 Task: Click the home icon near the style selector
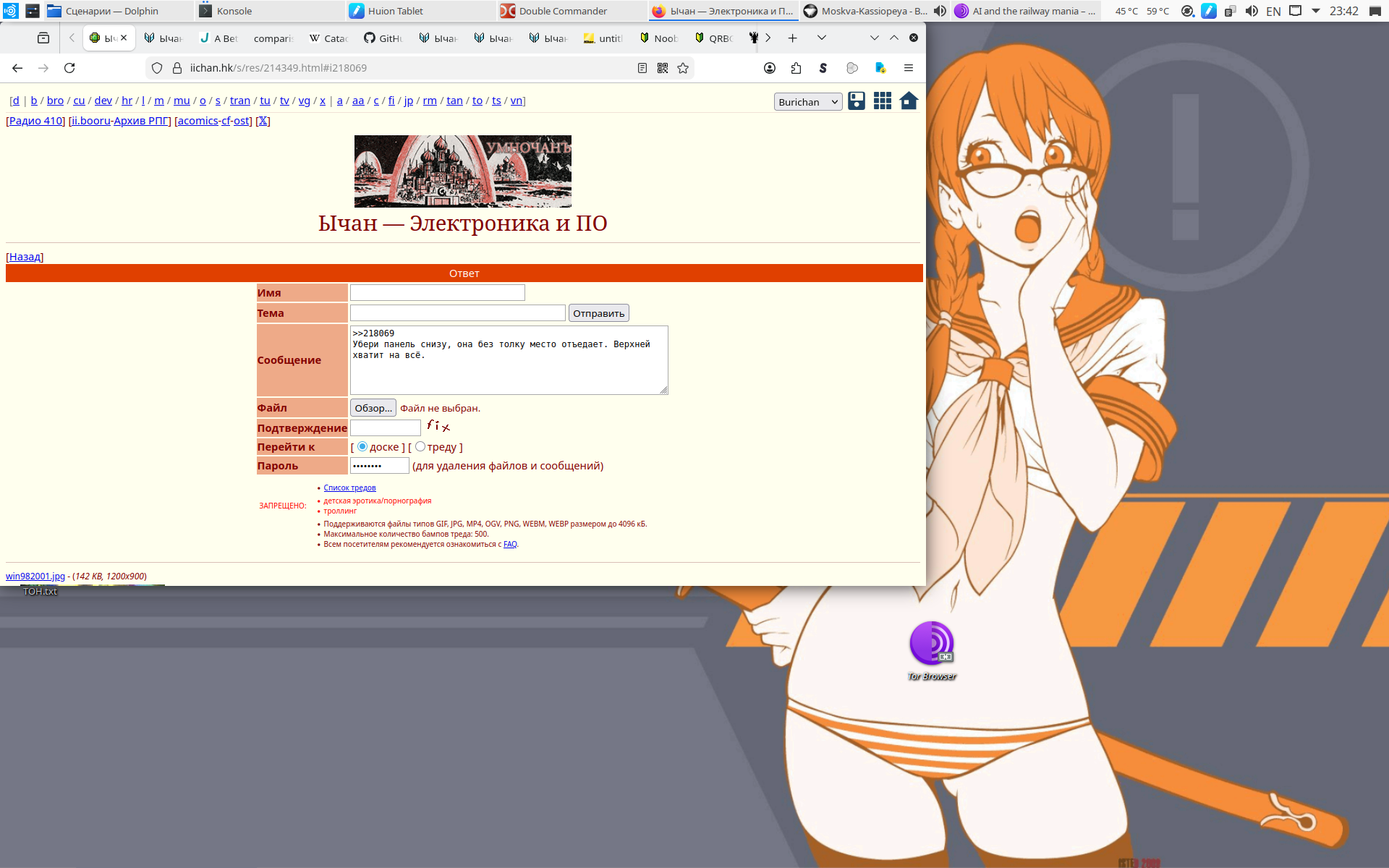click(x=909, y=101)
